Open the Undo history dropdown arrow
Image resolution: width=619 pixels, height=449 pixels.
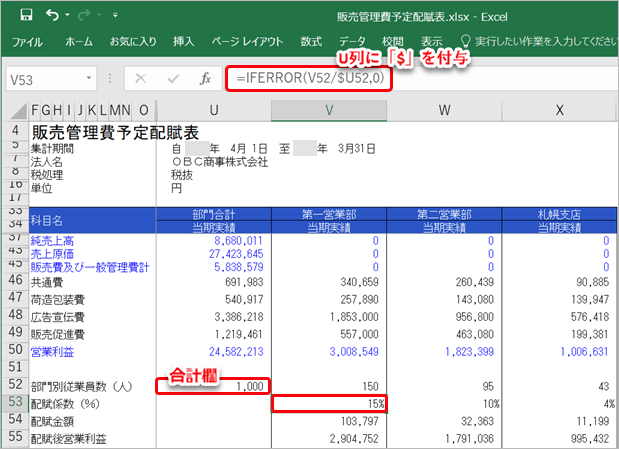click(x=68, y=15)
